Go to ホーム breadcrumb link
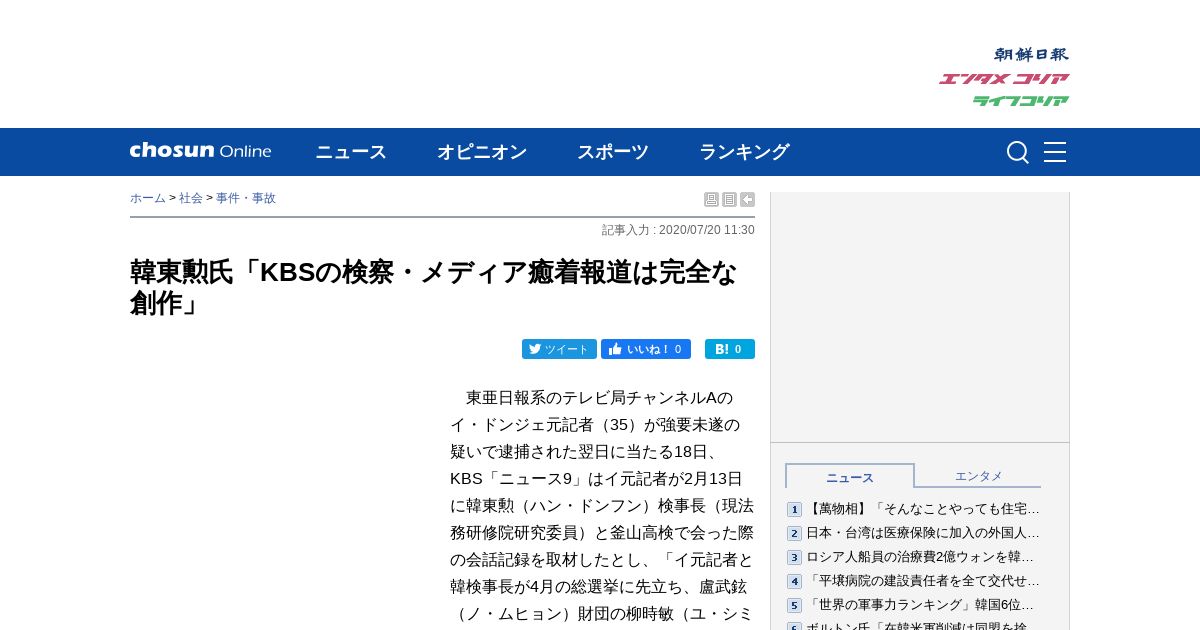 click(x=148, y=198)
